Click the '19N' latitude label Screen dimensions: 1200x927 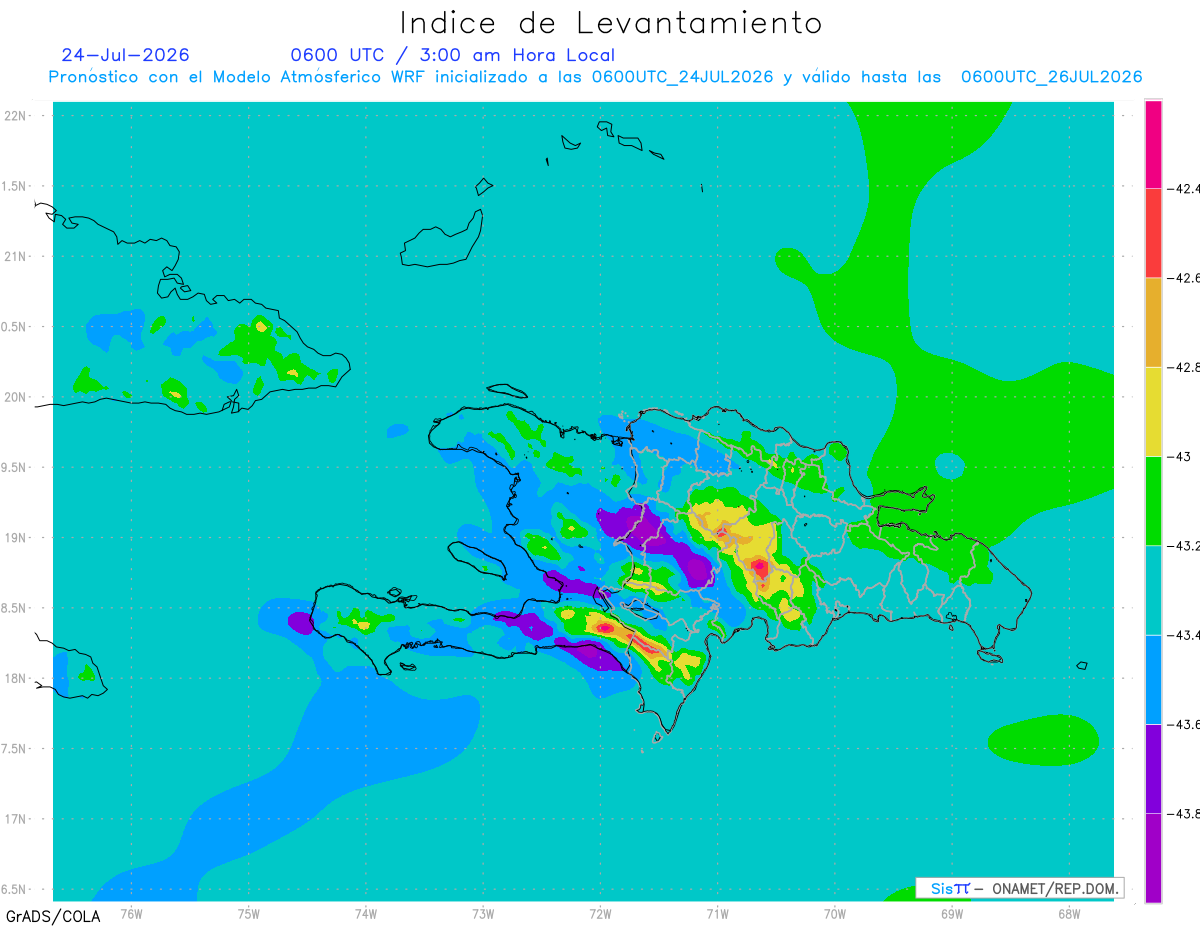[16, 537]
